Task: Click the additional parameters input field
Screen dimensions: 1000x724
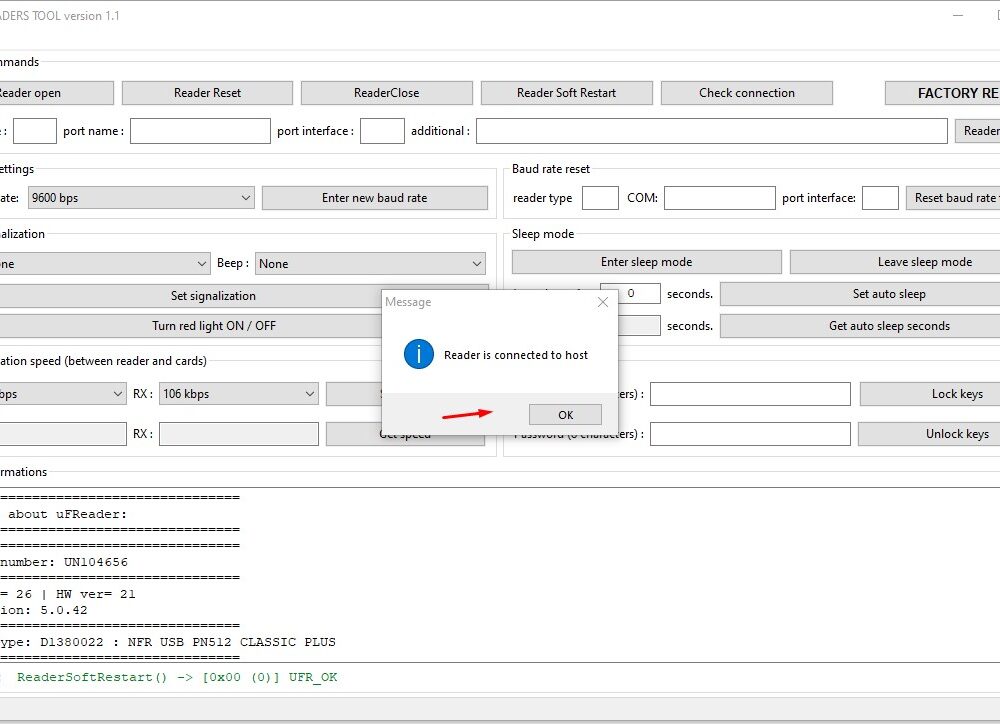Action: point(712,131)
